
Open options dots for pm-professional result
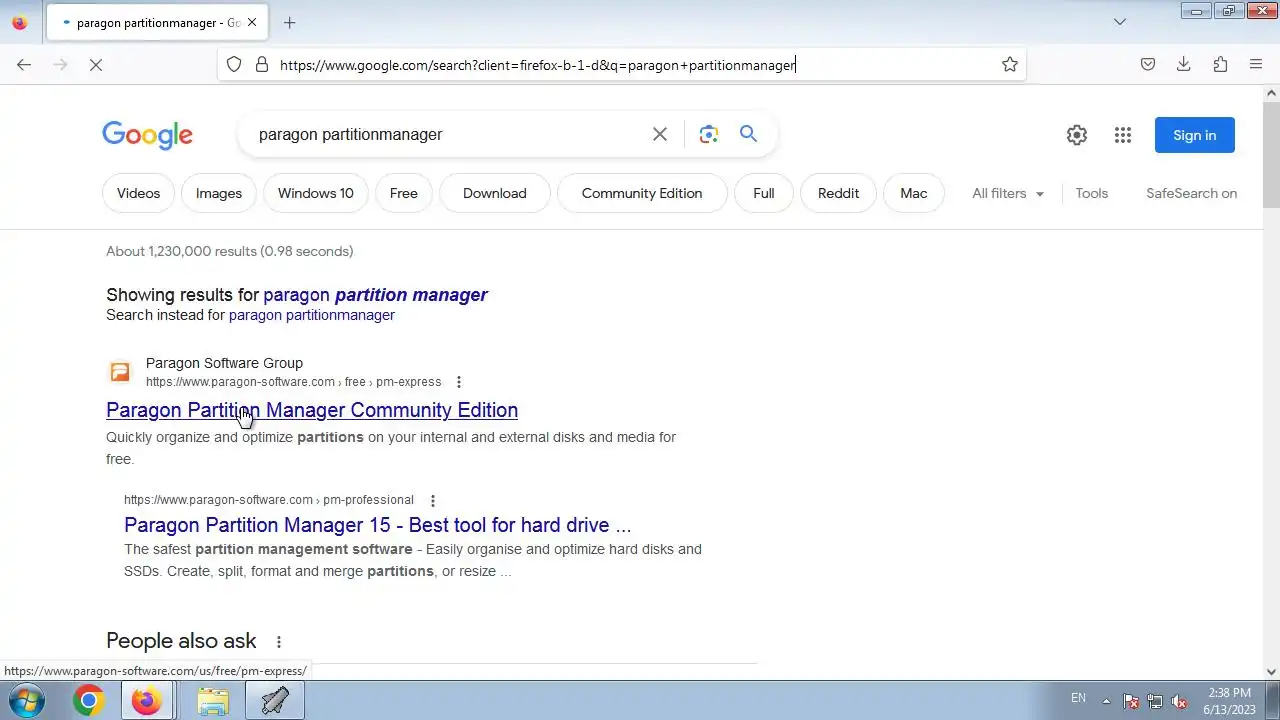pyautogui.click(x=433, y=500)
